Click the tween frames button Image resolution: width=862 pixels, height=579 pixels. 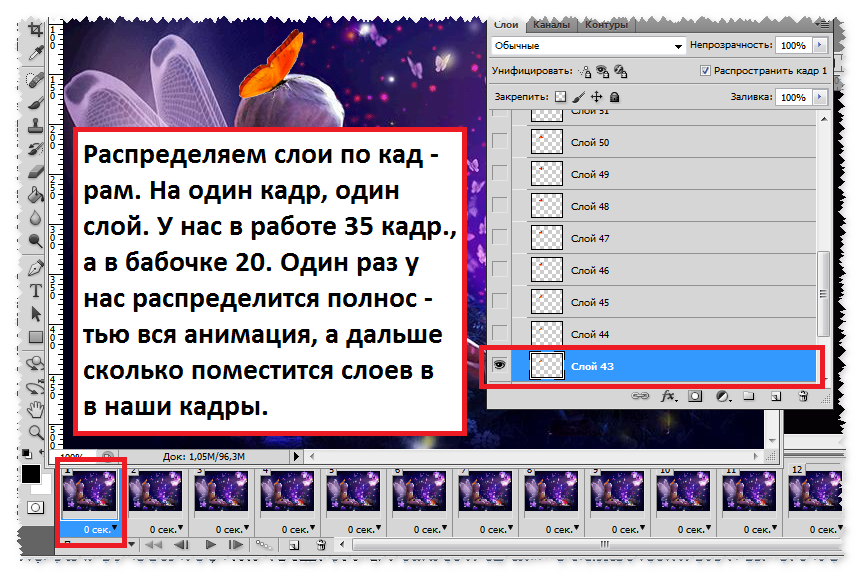263,544
